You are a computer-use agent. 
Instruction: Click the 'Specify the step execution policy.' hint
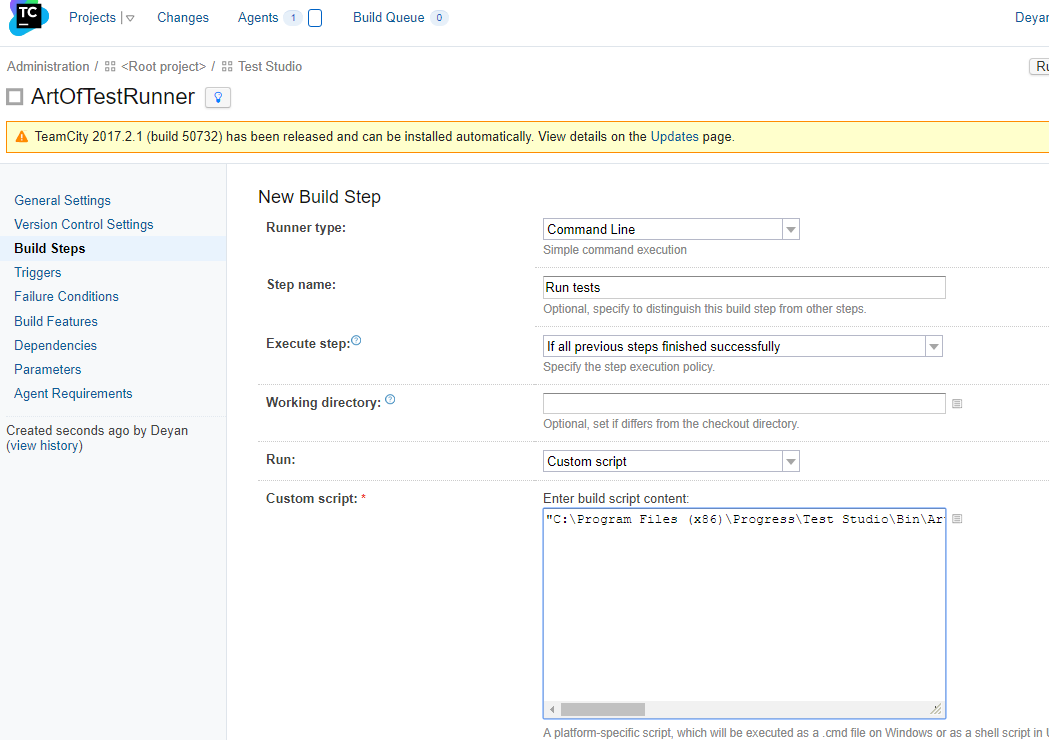[629, 367]
